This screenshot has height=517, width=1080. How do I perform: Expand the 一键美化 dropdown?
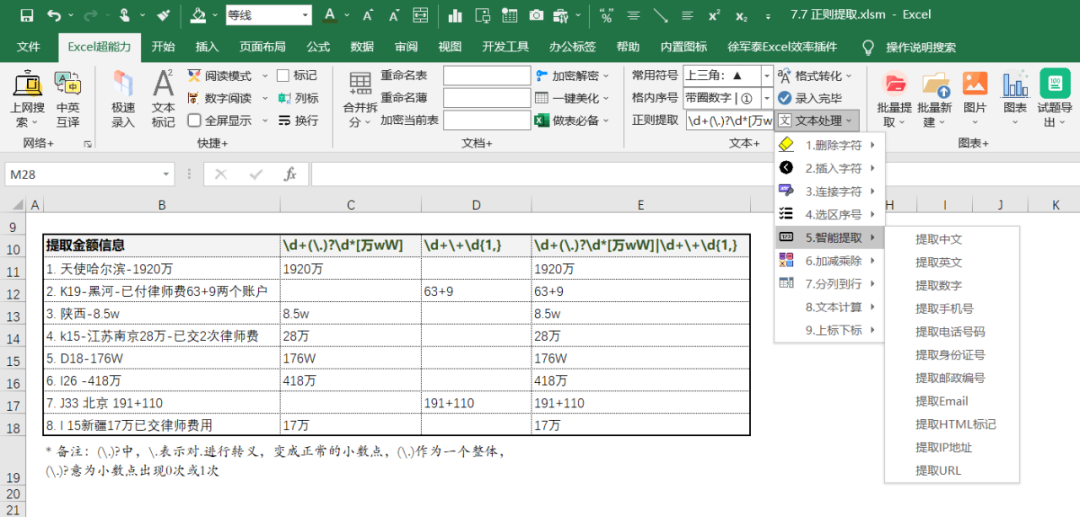click(x=606, y=98)
